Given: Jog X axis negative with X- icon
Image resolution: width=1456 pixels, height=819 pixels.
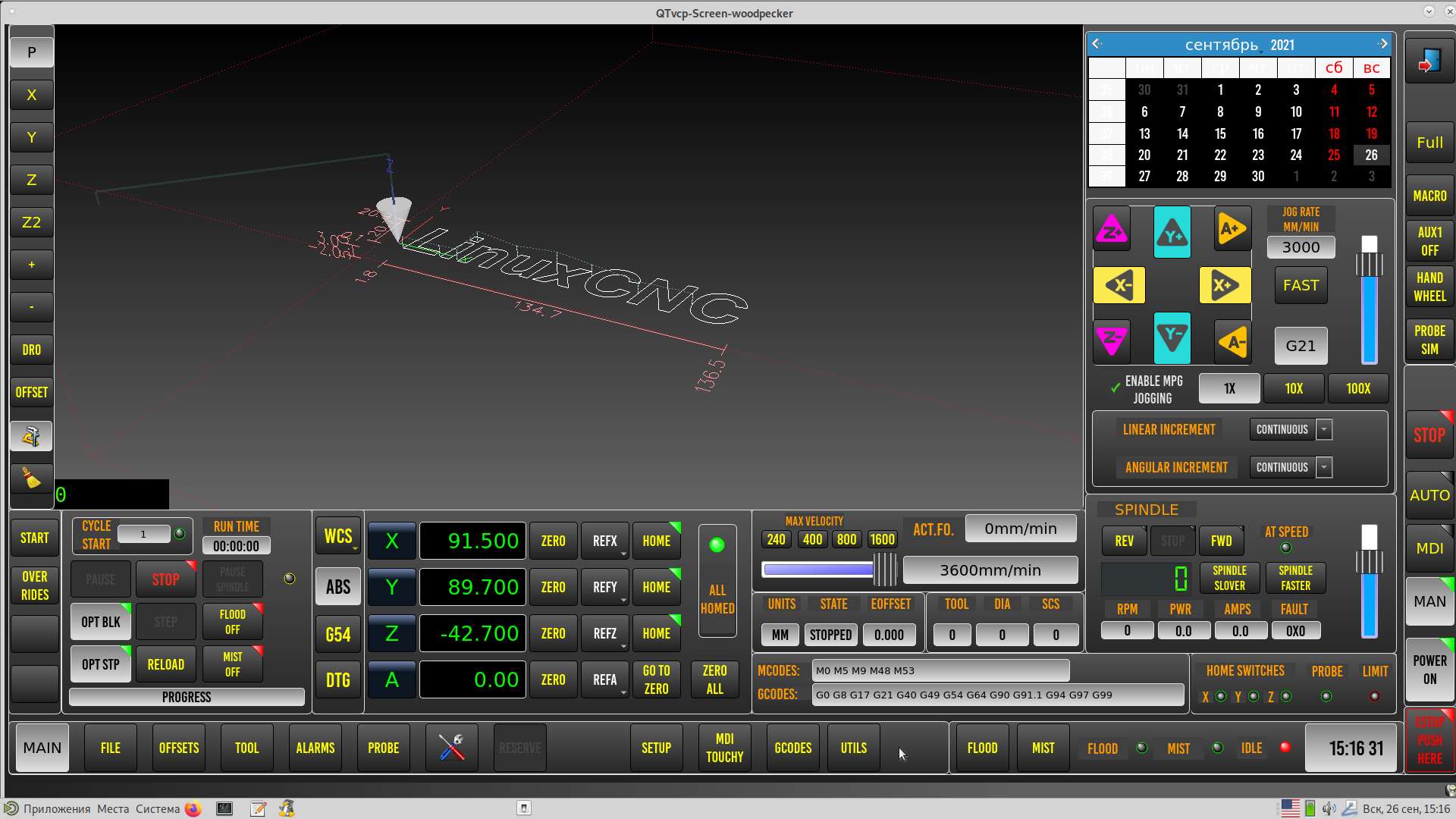Looking at the screenshot, I should (1119, 285).
